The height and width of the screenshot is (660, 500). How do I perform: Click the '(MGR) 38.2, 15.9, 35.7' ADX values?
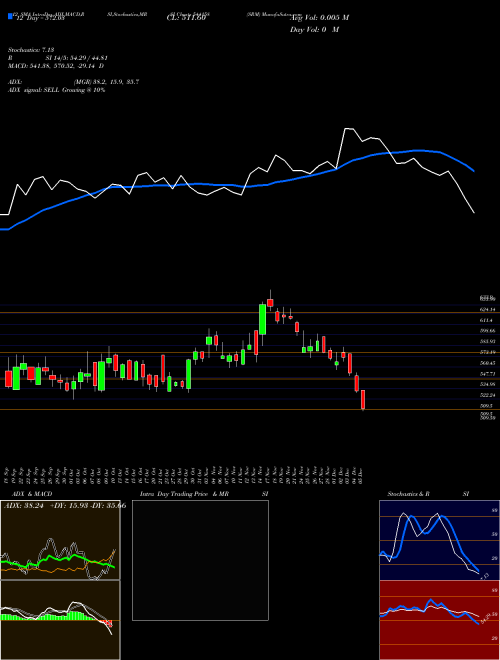pyautogui.click(x=106, y=82)
